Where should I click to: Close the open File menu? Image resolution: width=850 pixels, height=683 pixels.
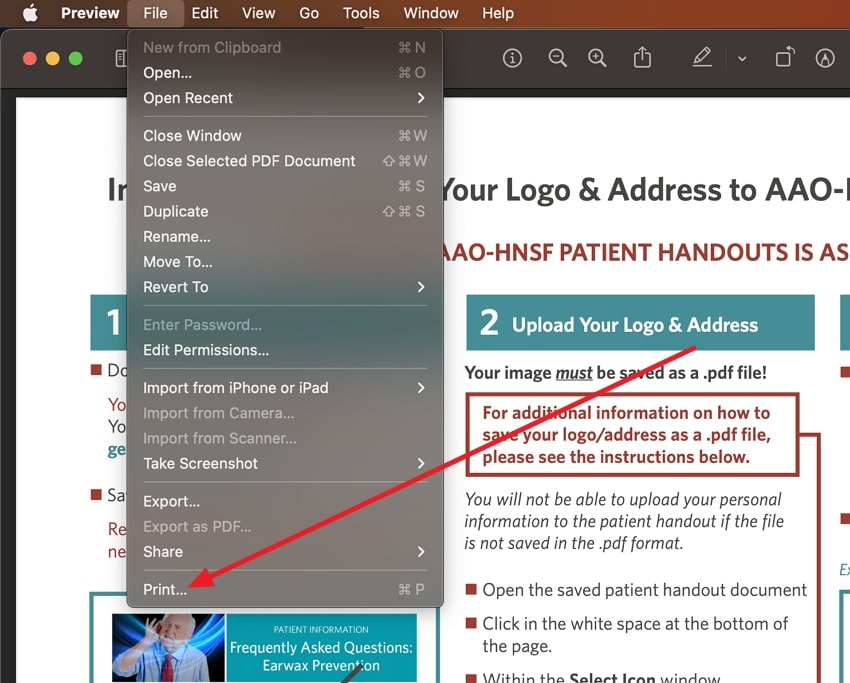click(x=155, y=13)
